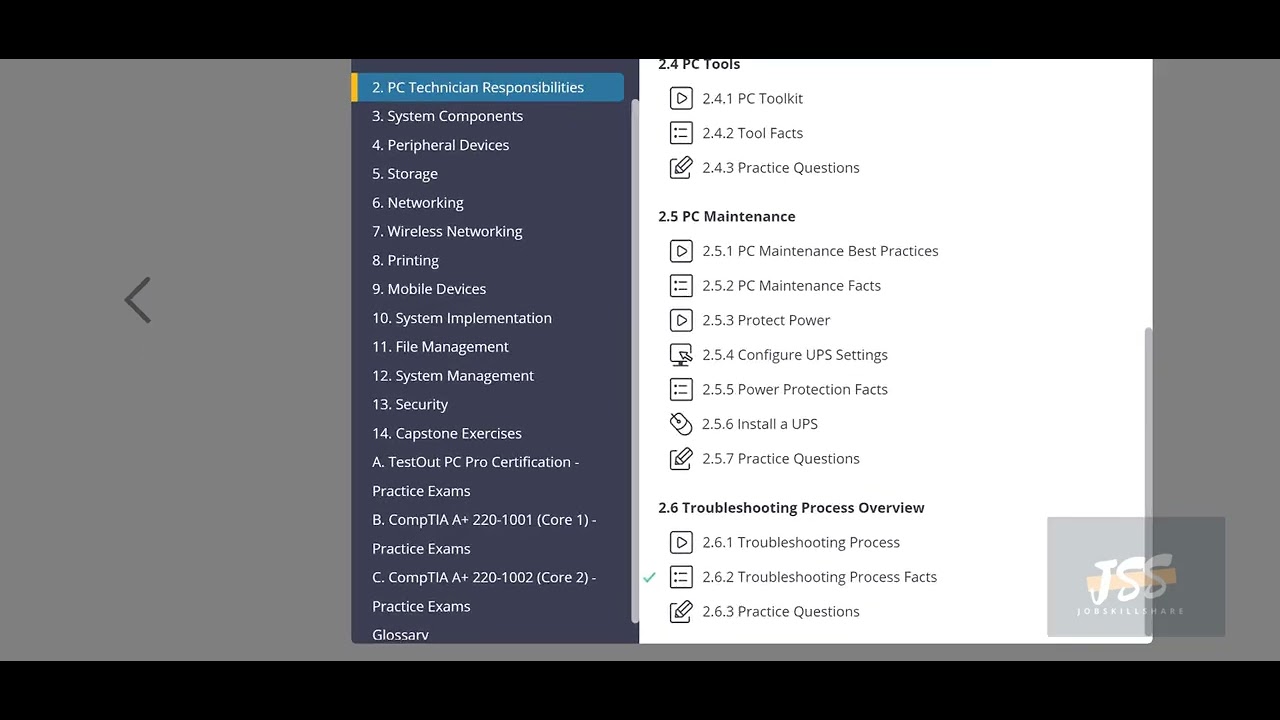
Task: Click the play icon beside Protect Power
Action: pos(681,320)
